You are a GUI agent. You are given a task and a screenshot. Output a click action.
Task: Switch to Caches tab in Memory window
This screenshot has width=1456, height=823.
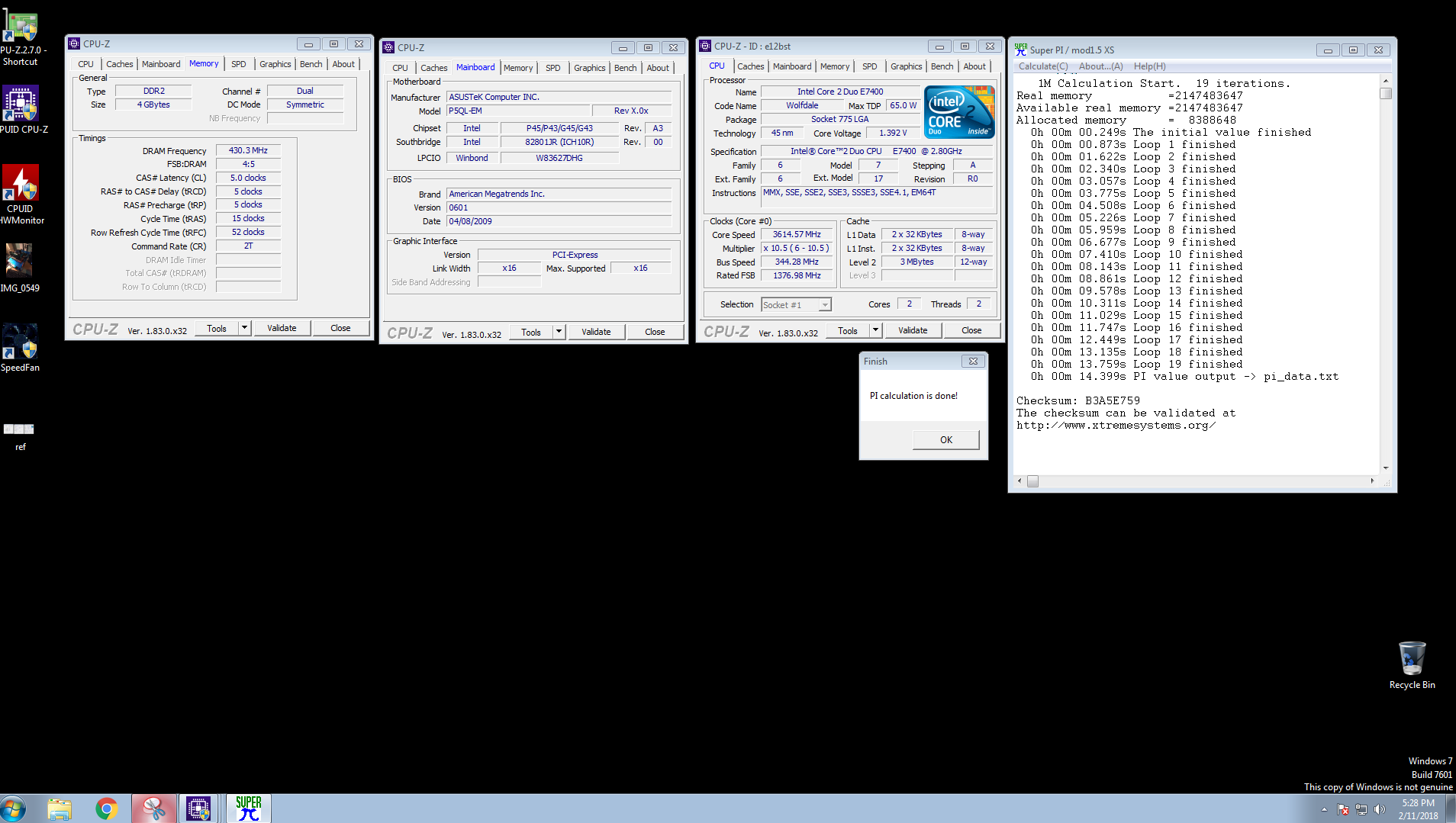119,64
